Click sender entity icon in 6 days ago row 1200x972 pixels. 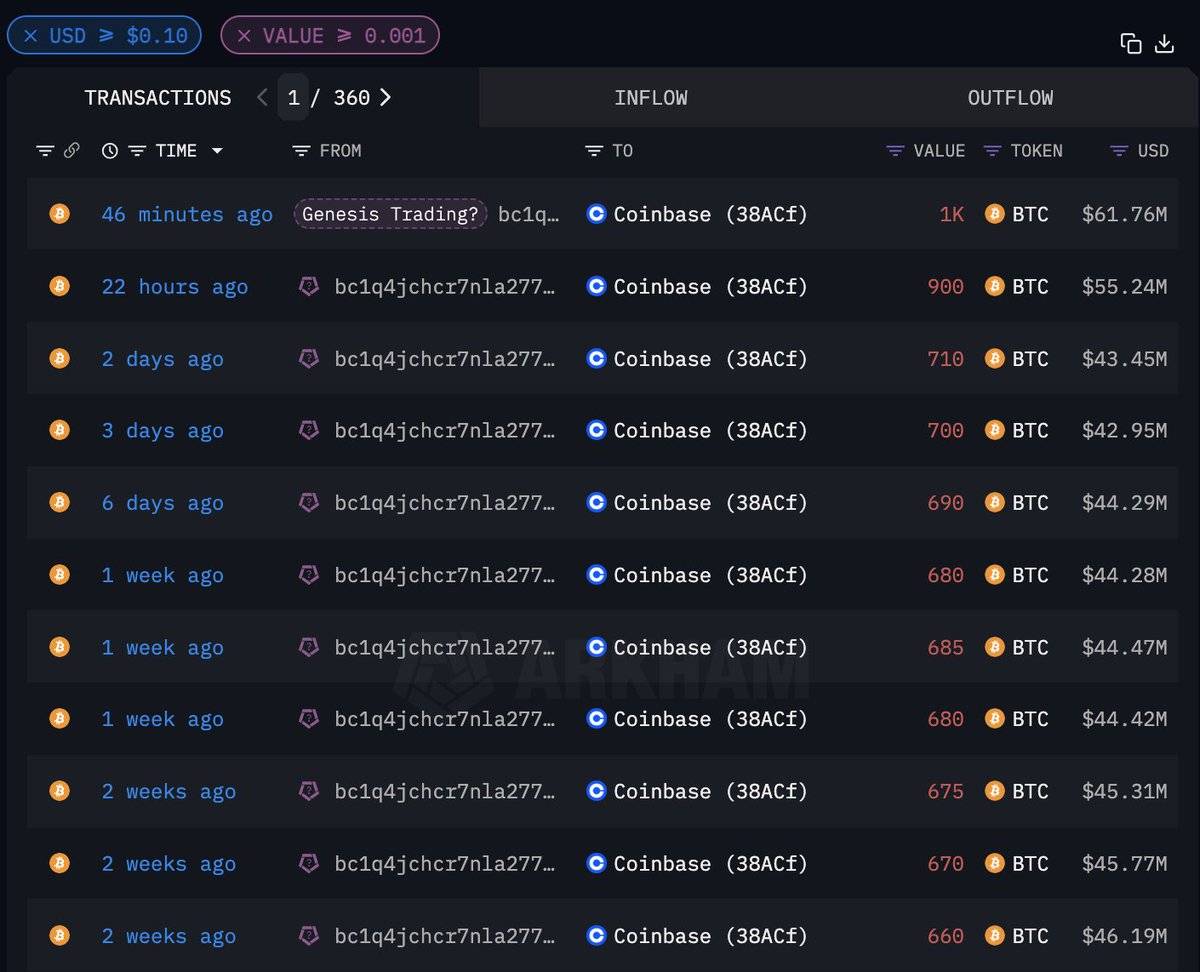309,502
